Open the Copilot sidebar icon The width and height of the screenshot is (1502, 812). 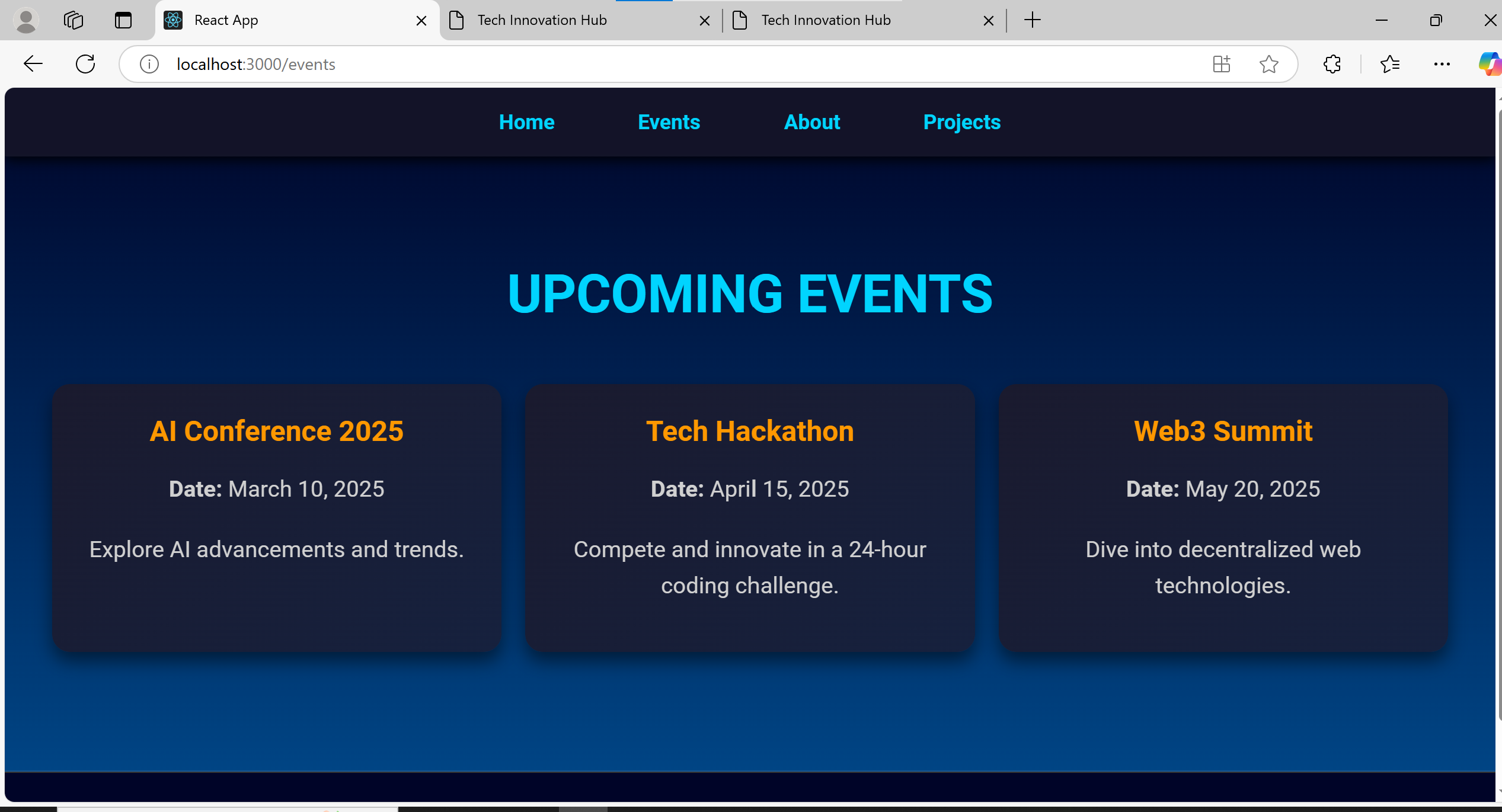pyautogui.click(x=1490, y=64)
